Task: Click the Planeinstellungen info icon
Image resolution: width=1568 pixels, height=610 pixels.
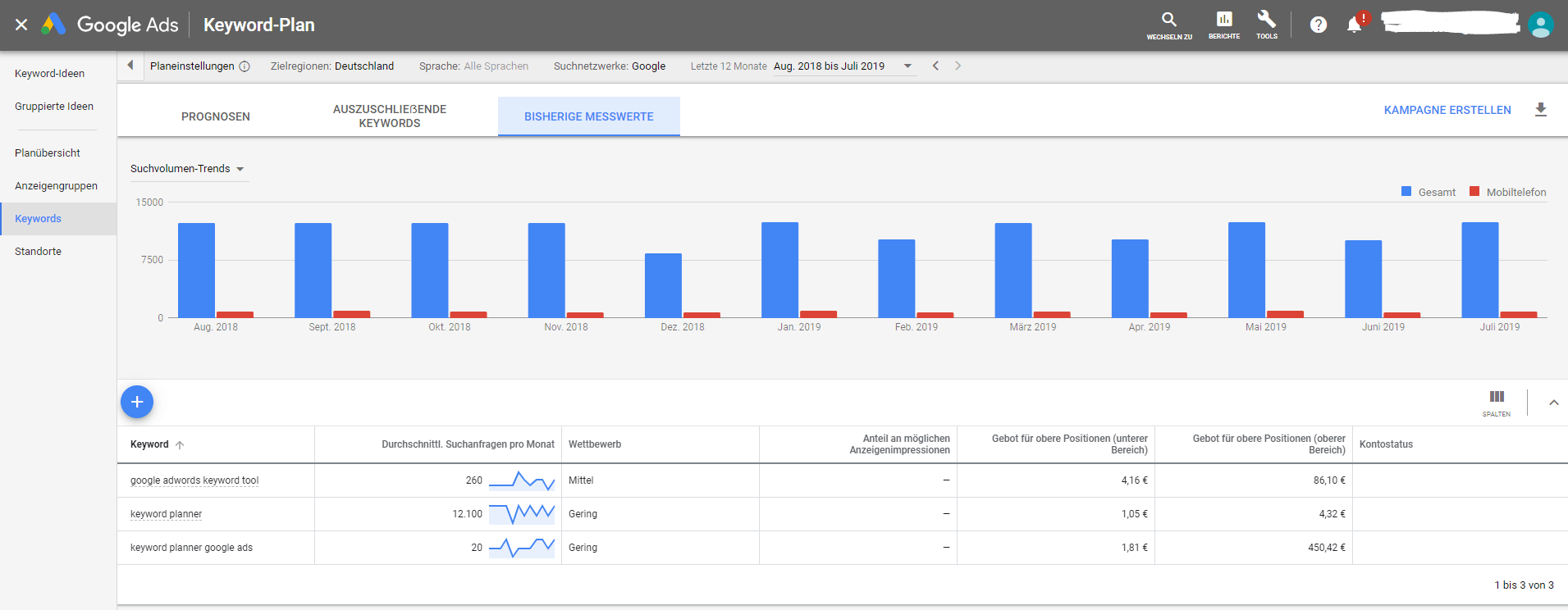Action: point(245,66)
